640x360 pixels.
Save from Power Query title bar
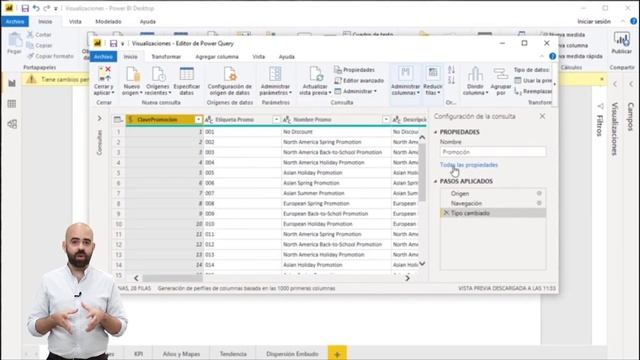(x=113, y=43)
